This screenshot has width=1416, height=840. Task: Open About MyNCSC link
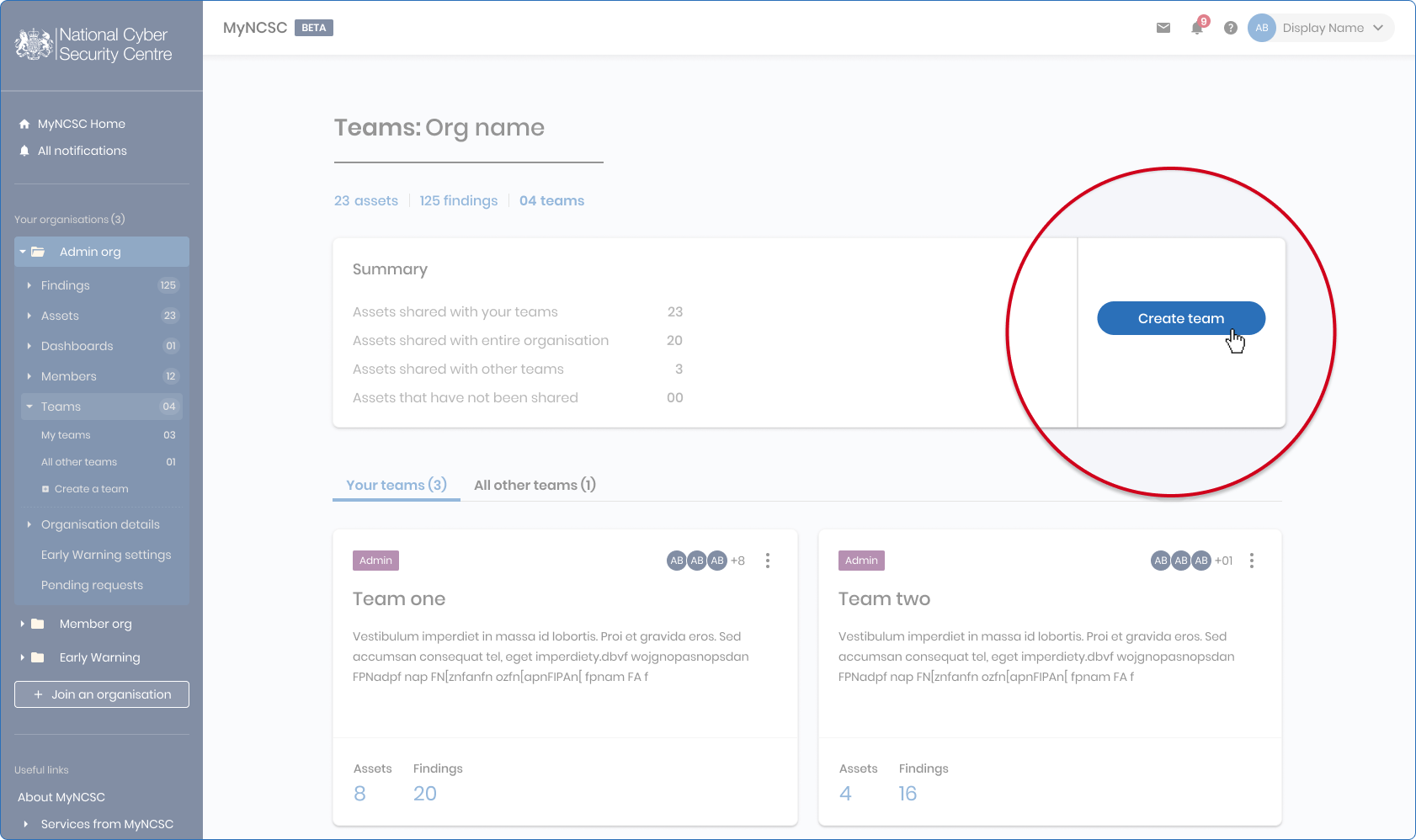(x=61, y=797)
